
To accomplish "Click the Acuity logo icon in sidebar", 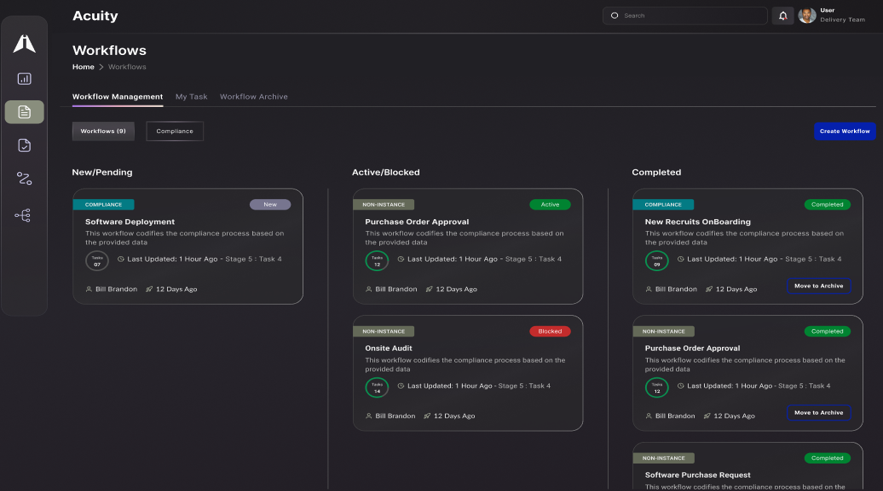I will [24, 43].
